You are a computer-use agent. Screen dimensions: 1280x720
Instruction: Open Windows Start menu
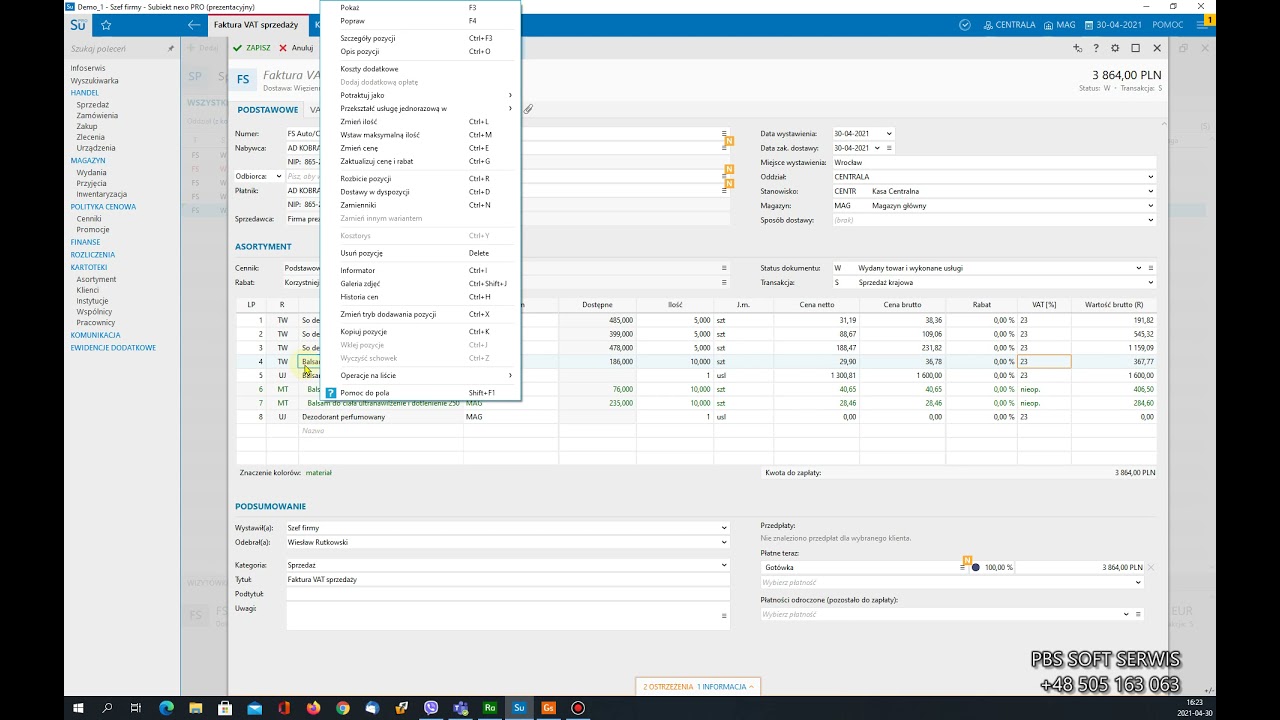(78, 708)
